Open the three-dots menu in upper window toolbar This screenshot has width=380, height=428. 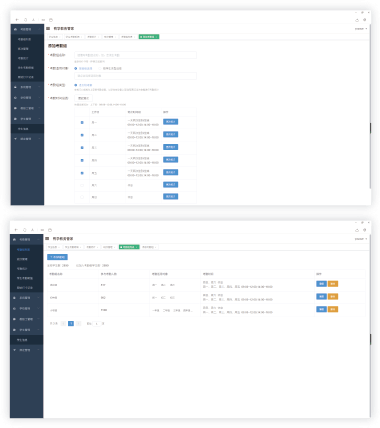pyautogui.click(x=43, y=20)
